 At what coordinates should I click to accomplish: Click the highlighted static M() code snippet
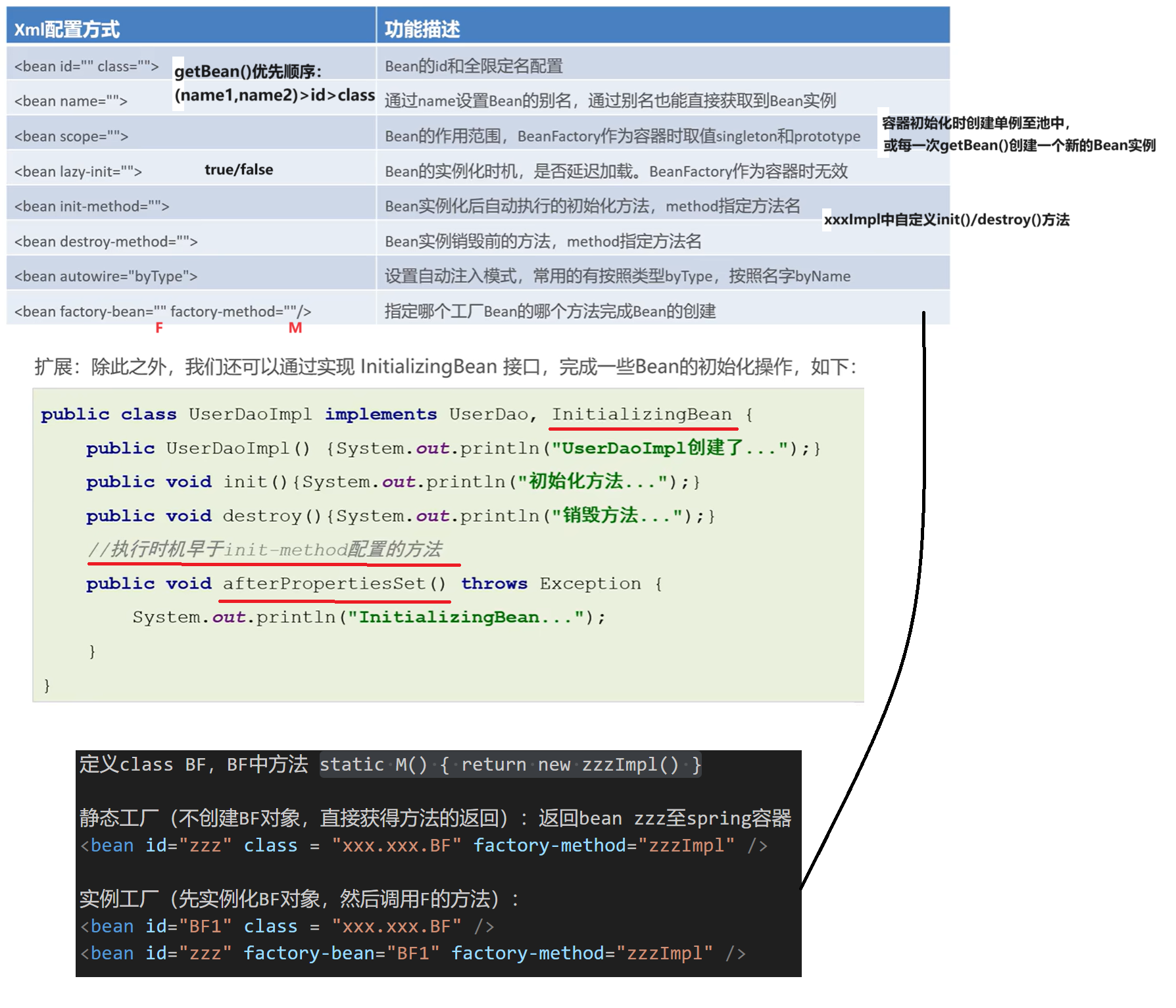tap(510, 764)
